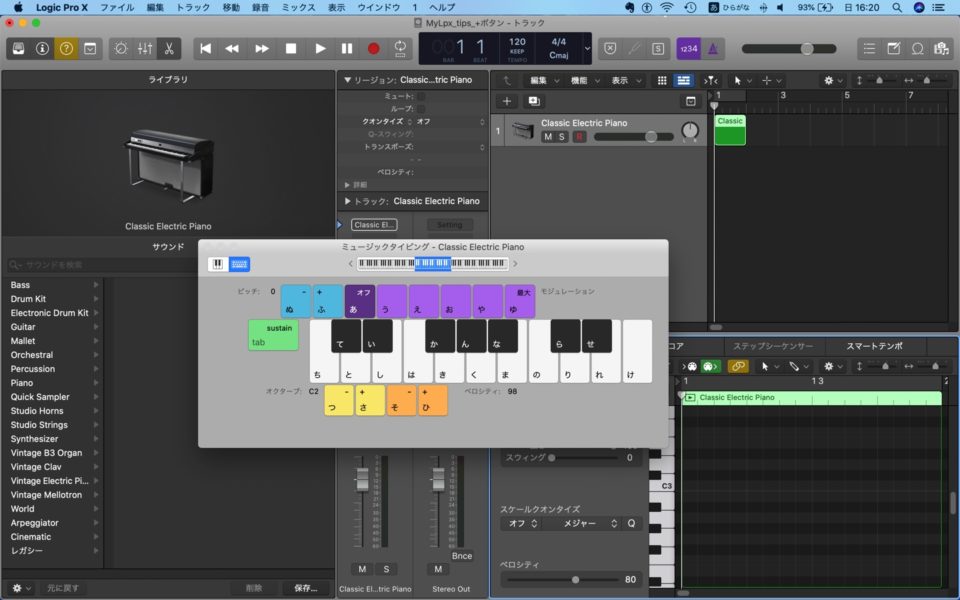
Task: Mute the Classic Electric Piano track
Action: pyautogui.click(x=547, y=137)
